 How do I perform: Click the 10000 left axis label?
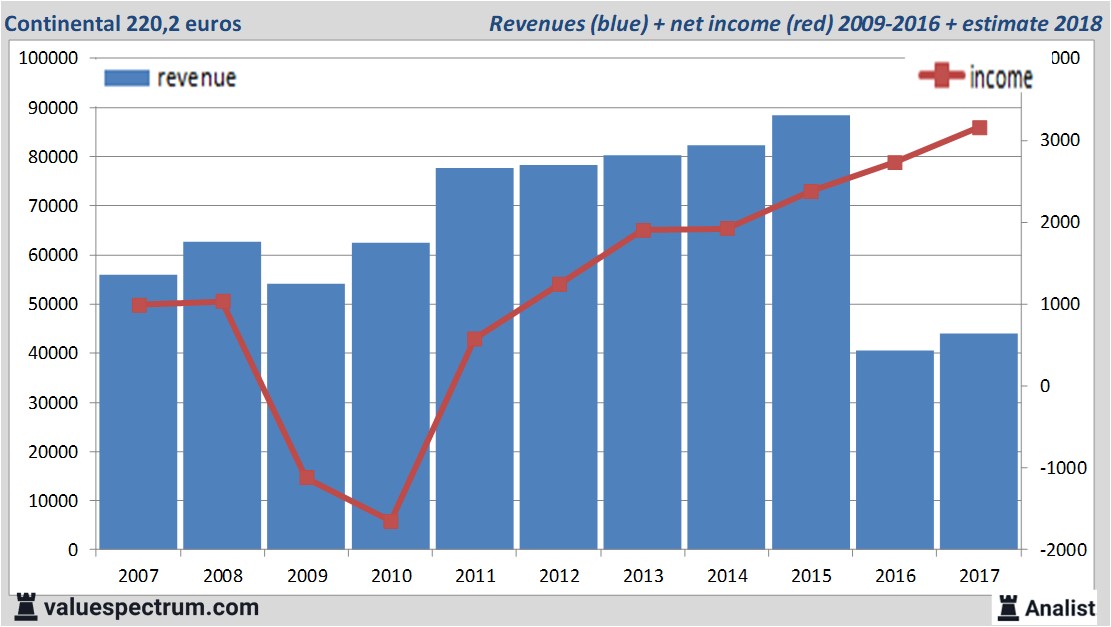(53, 500)
